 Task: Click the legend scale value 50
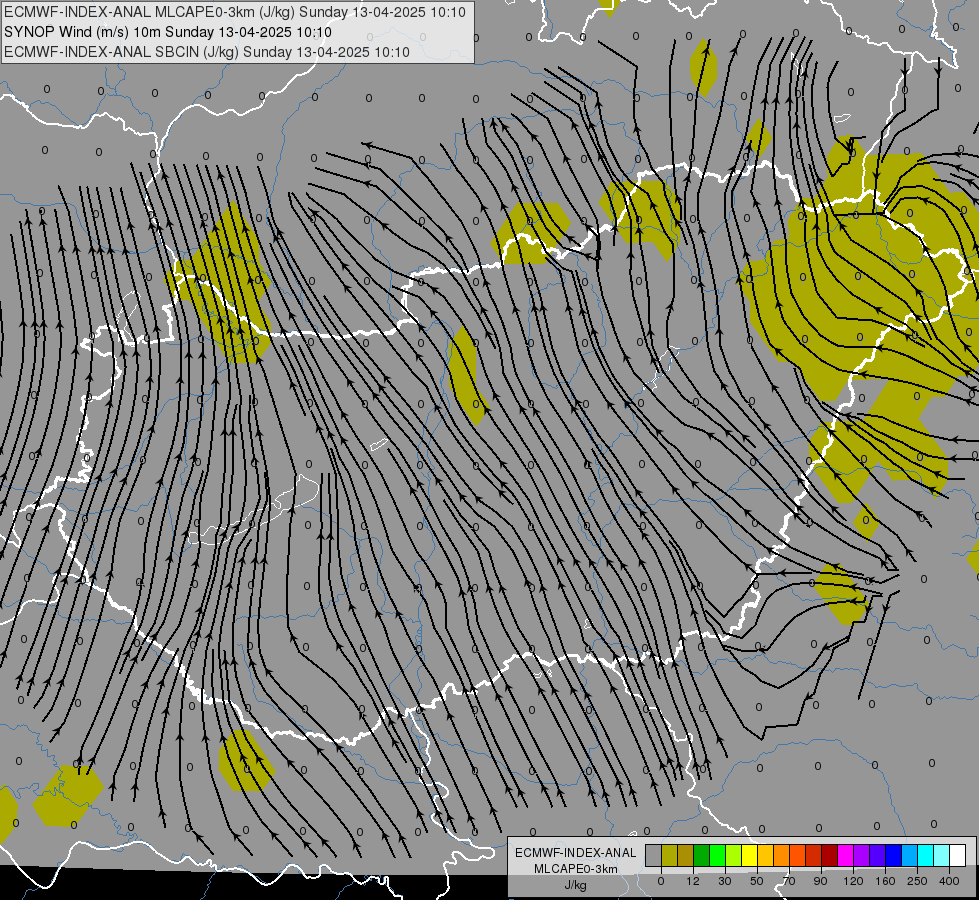click(x=757, y=881)
